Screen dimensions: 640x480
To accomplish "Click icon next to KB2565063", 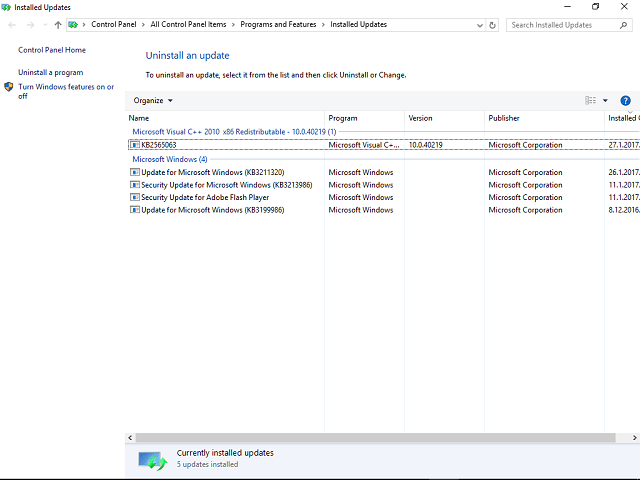I will click(134, 144).
